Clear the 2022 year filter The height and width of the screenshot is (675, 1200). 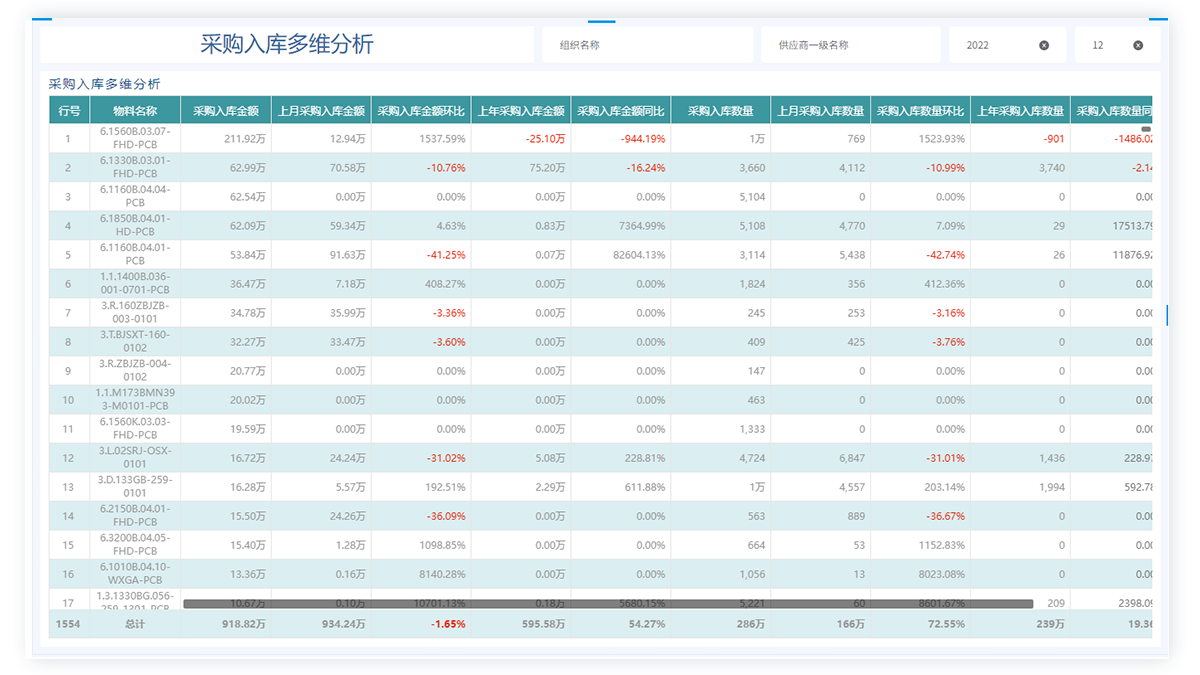pos(1044,45)
